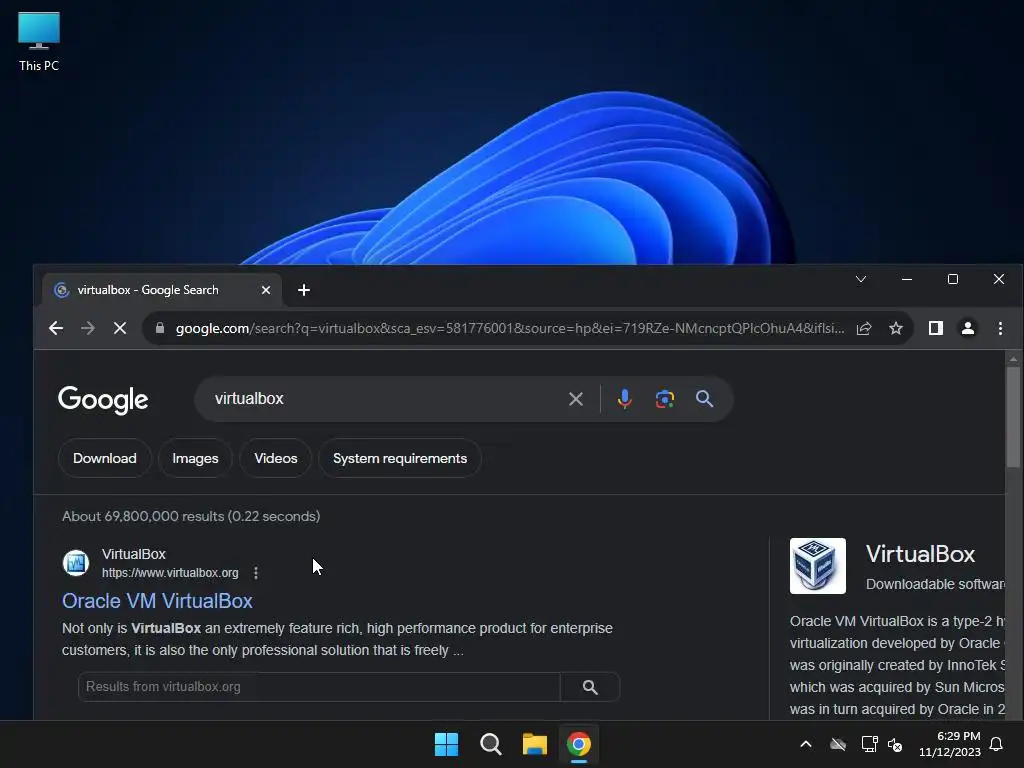This screenshot has width=1024, height=768.
Task: View site information via the lock icon
Action: click(x=160, y=328)
